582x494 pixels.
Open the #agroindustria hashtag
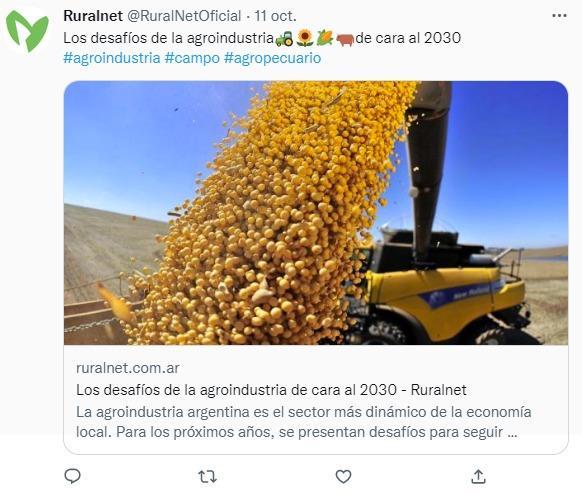coord(112,58)
